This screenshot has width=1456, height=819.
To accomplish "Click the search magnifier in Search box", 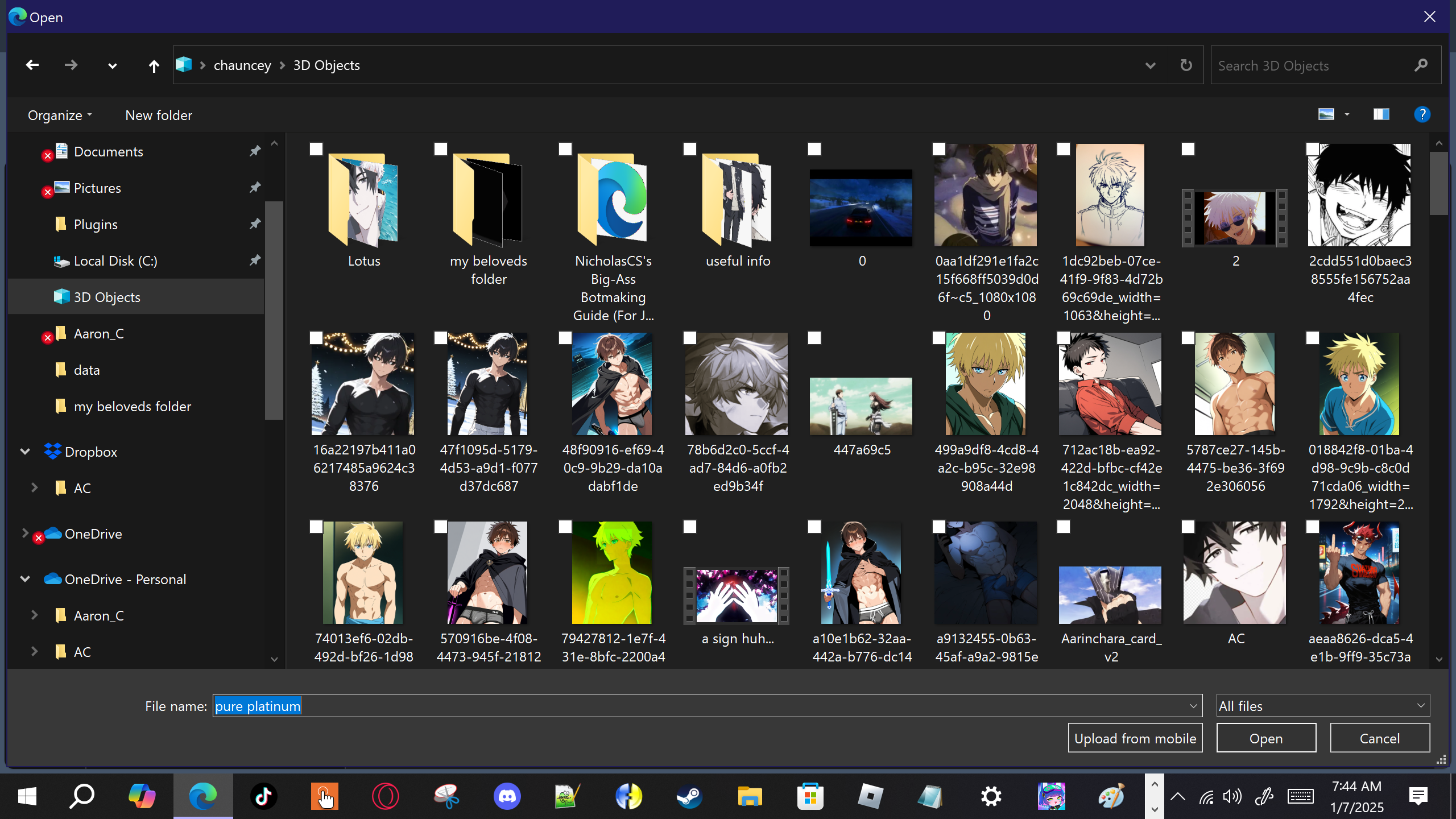I will [1421, 65].
